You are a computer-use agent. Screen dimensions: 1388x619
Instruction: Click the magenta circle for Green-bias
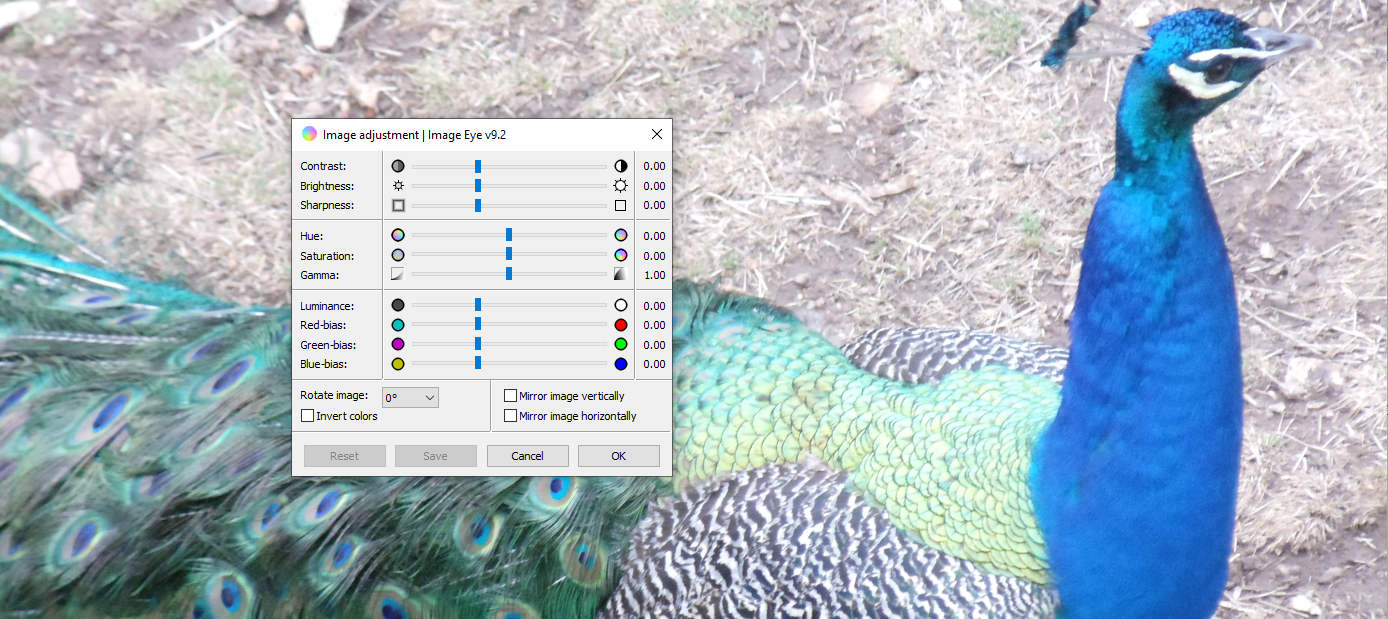pyautogui.click(x=398, y=345)
